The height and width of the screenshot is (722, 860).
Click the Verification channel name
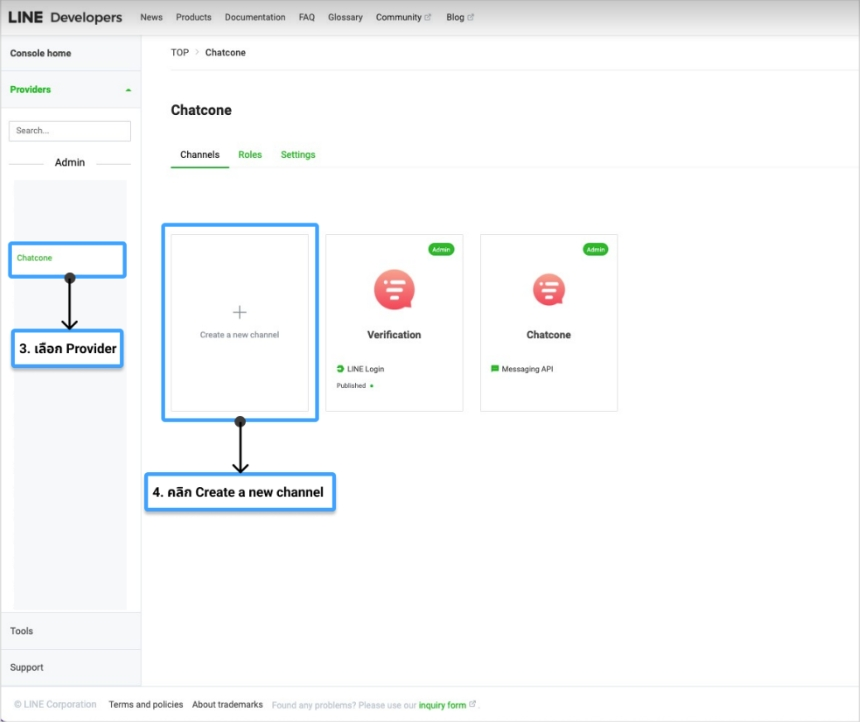tap(394, 335)
